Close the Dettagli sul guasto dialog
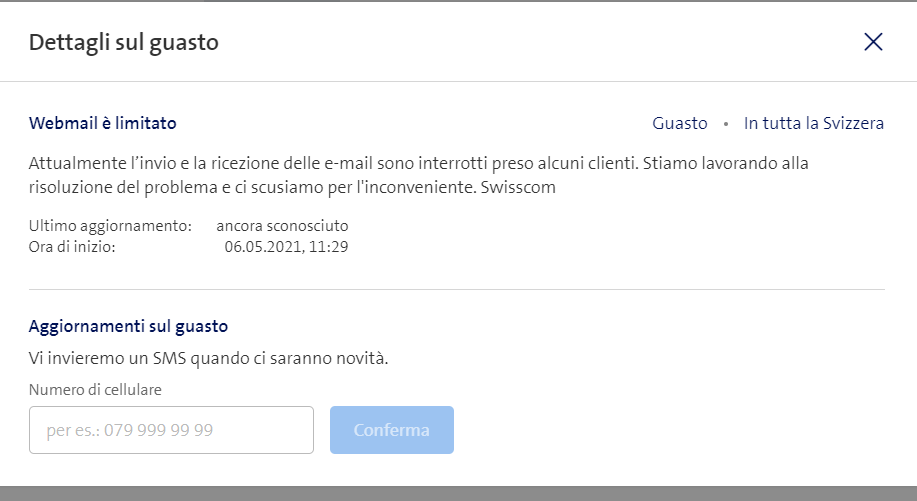Viewport: 917px width, 501px height. (873, 41)
